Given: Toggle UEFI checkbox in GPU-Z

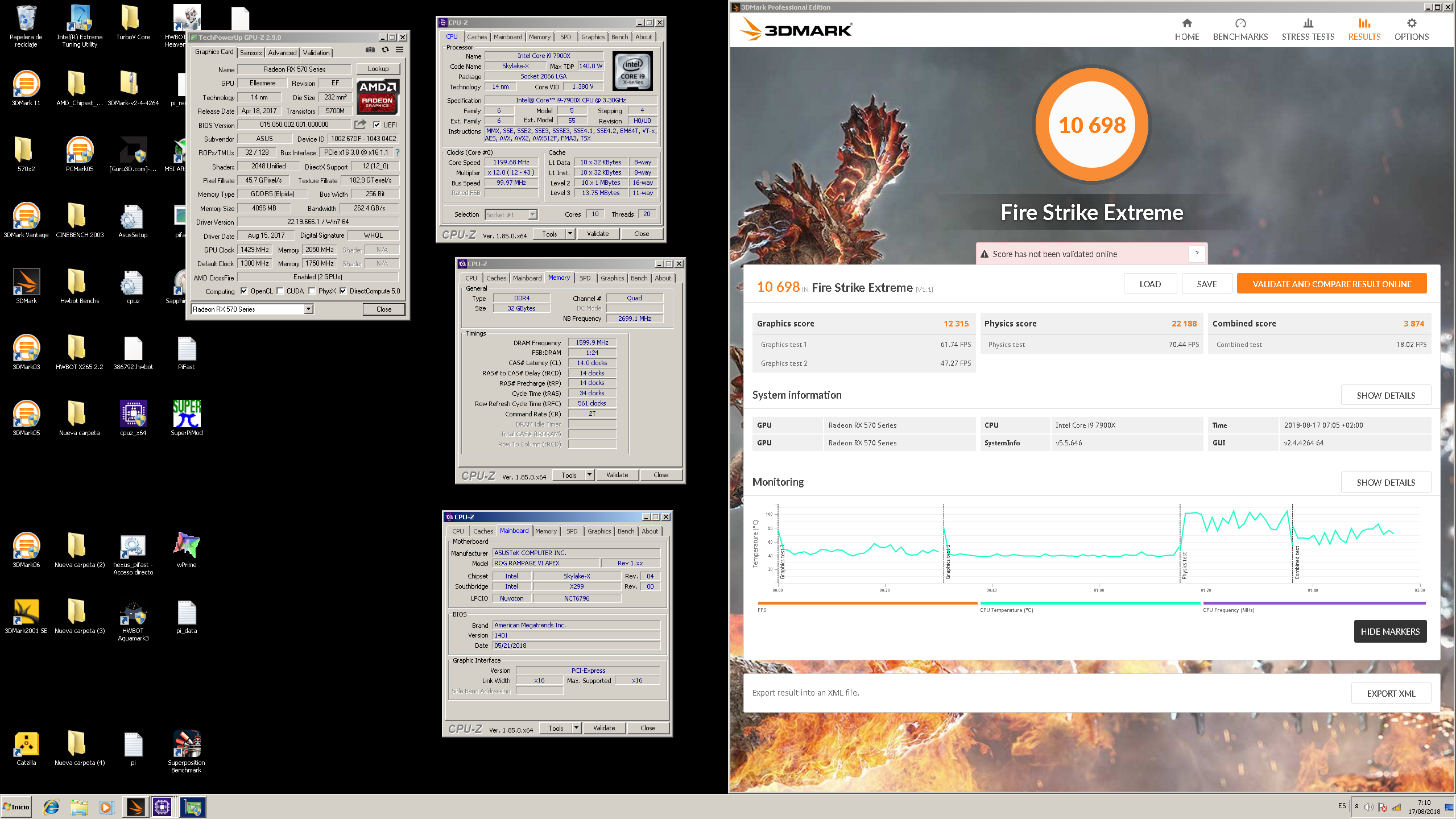Looking at the screenshot, I should [377, 125].
